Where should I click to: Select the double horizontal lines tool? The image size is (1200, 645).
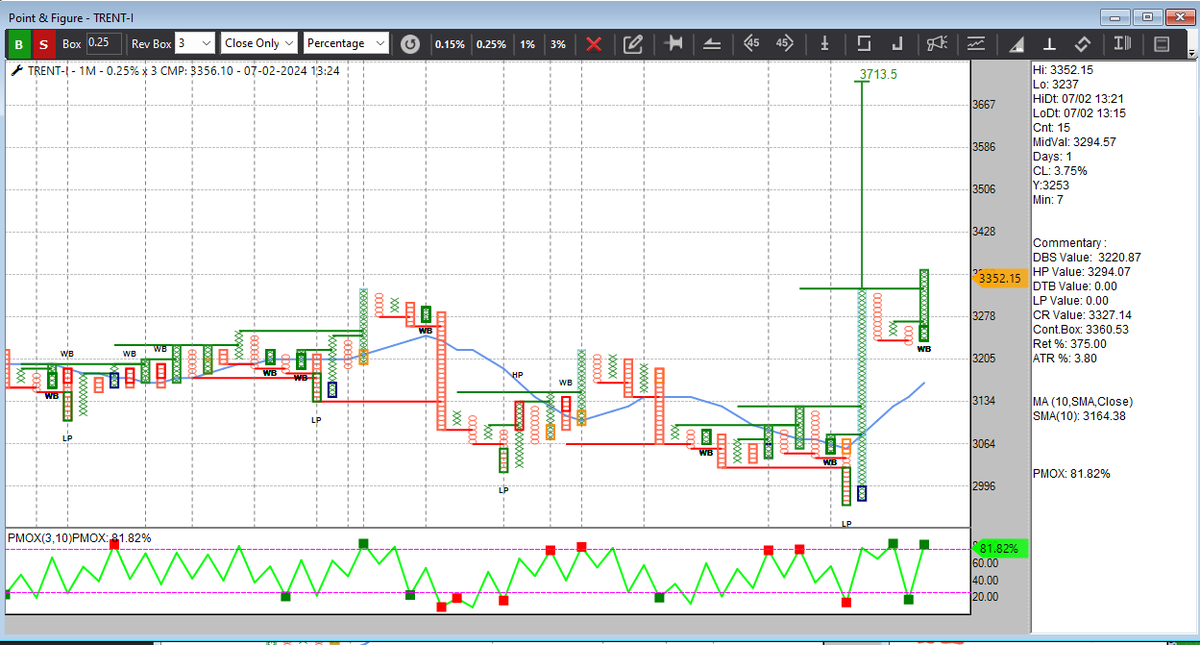coord(711,44)
